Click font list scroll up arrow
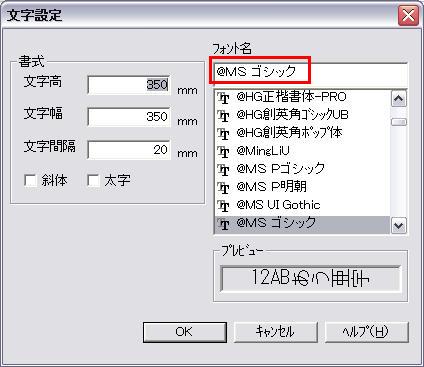 (399, 99)
